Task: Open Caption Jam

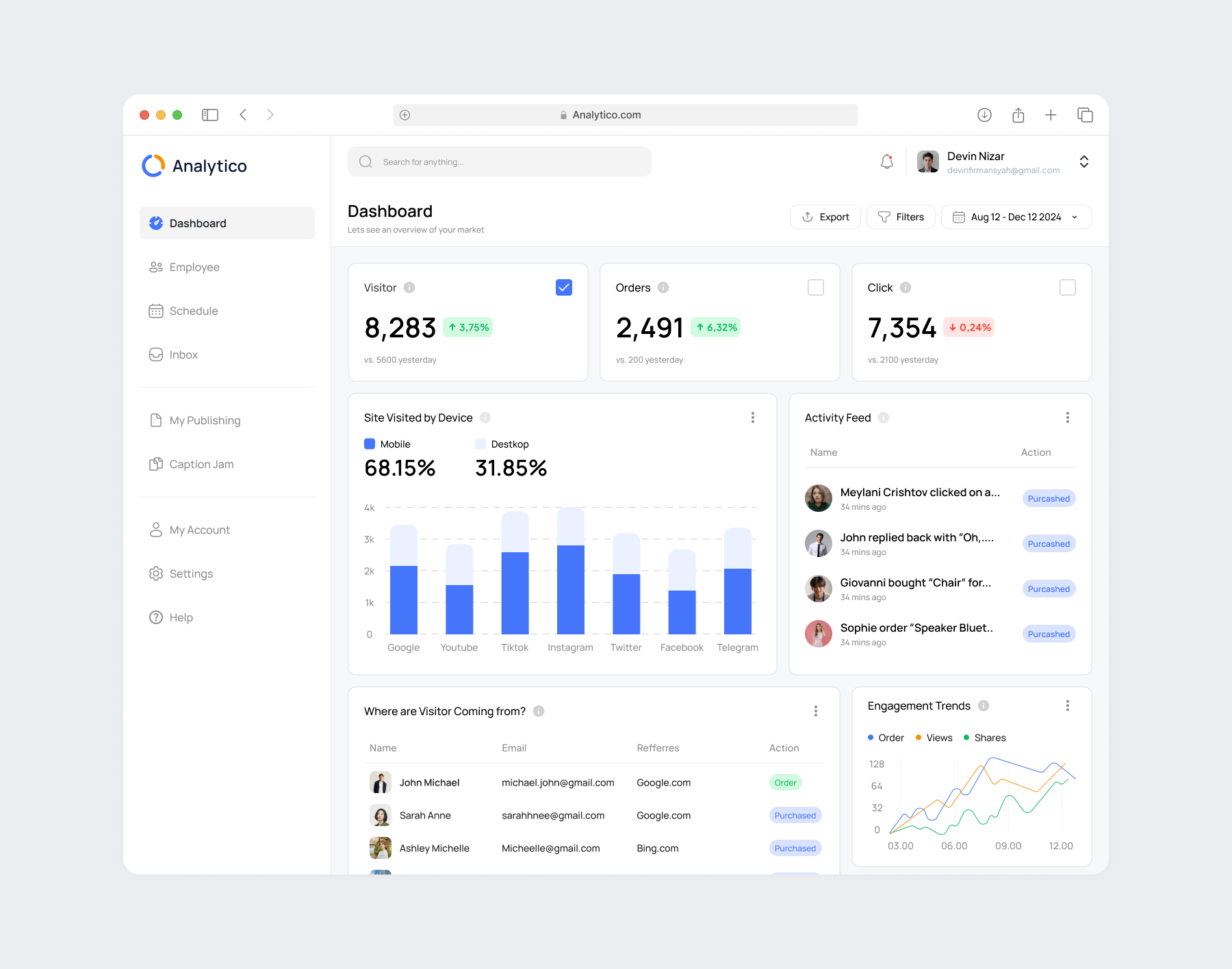Action: (201, 464)
